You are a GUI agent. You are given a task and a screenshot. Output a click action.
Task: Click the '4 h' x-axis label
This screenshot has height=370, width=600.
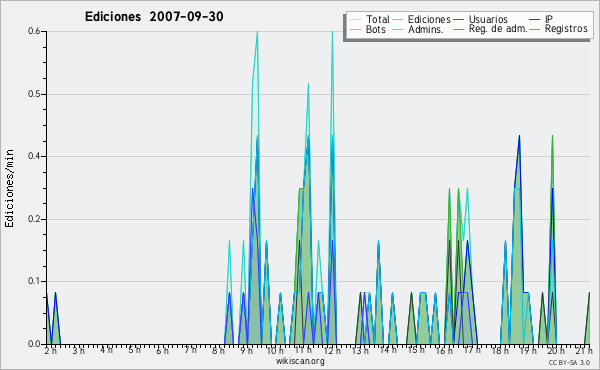pyautogui.click(x=106, y=350)
